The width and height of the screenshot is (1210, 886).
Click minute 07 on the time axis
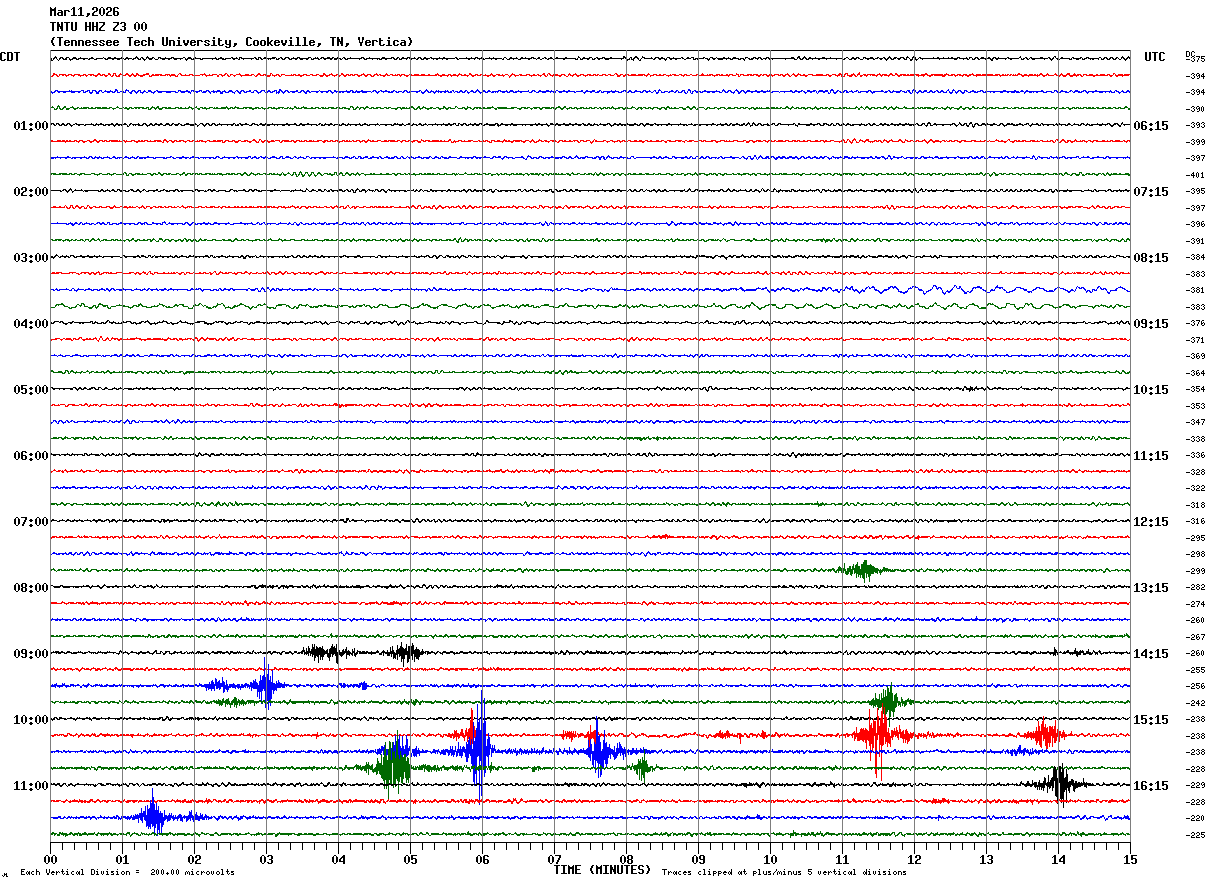tap(554, 859)
